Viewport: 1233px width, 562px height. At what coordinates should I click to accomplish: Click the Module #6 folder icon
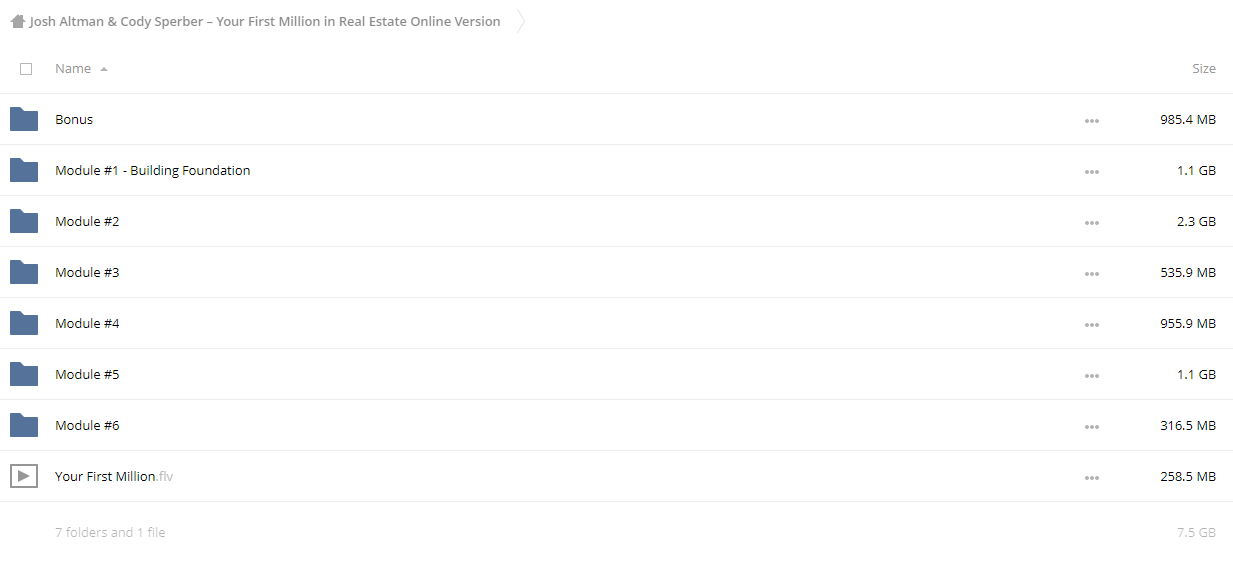click(24, 426)
